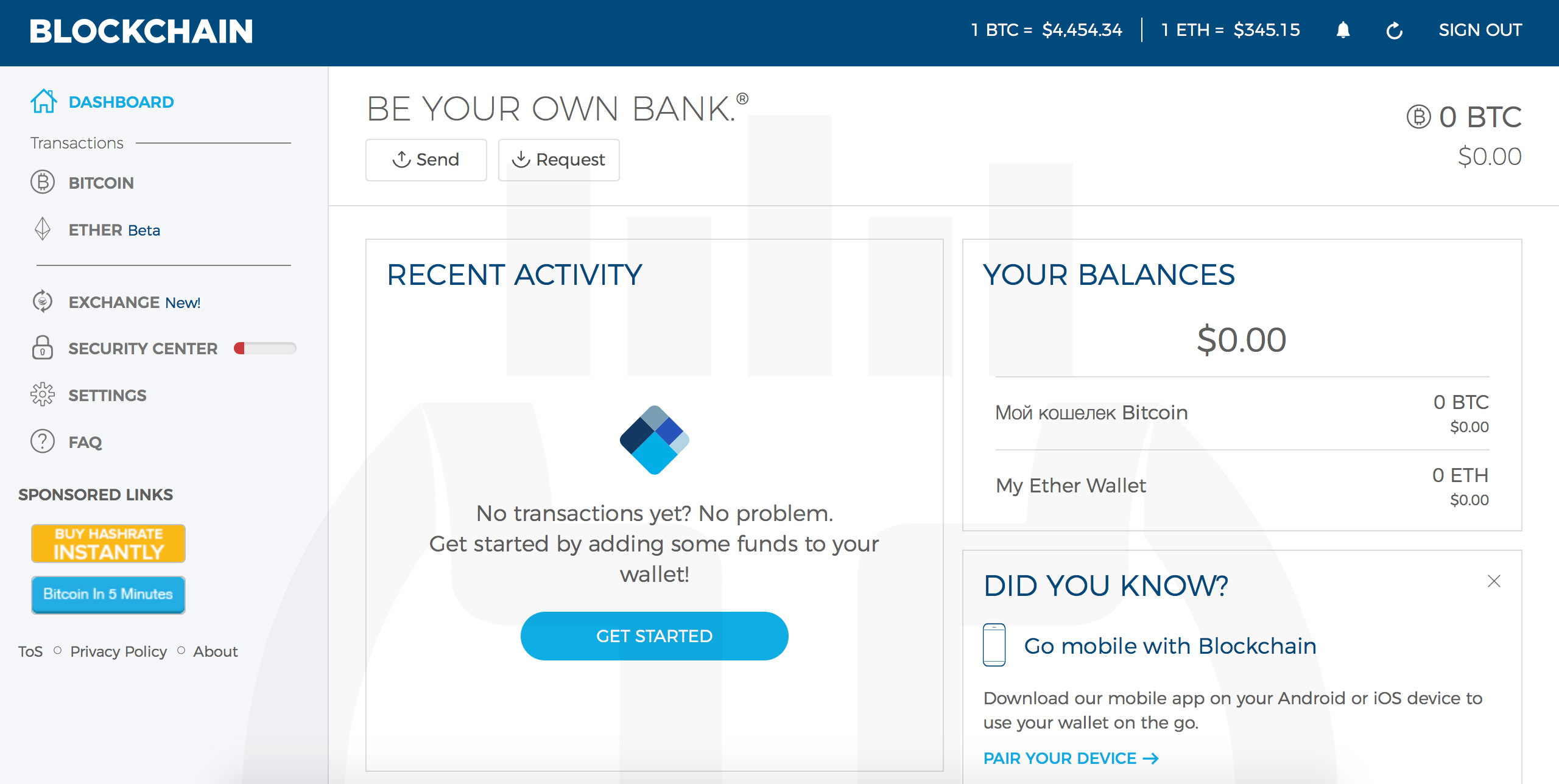Click the Send button
Screen dimensions: 1559x784
pyautogui.click(x=422, y=158)
